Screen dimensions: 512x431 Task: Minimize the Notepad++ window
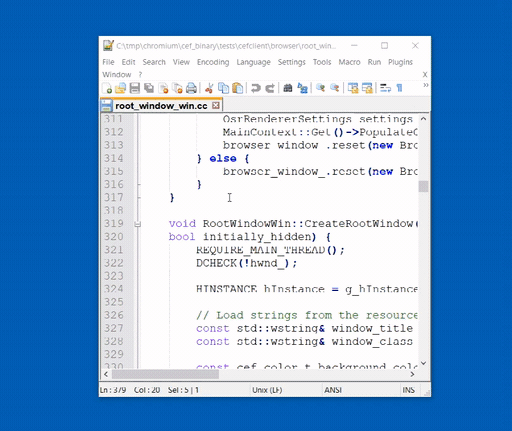click(354, 46)
